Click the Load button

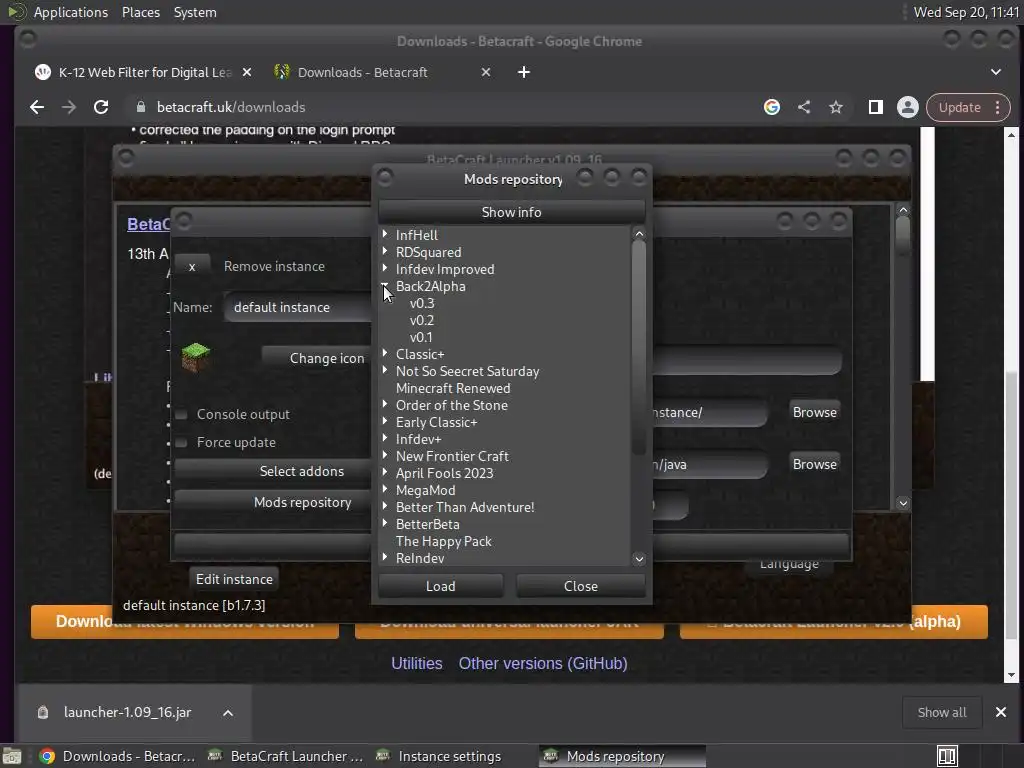point(441,586)
